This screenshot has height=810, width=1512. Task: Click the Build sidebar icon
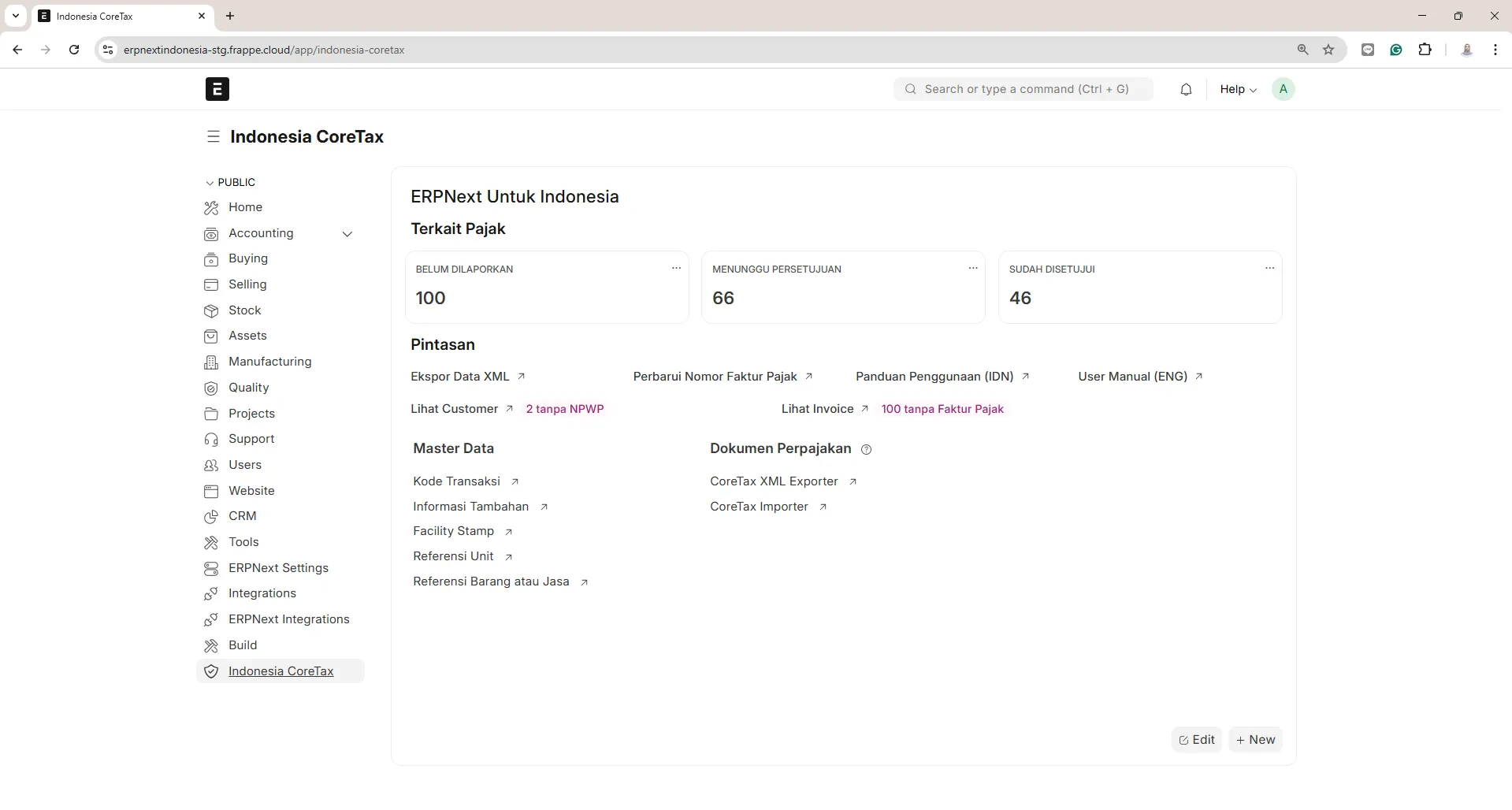tap(211, 646)
